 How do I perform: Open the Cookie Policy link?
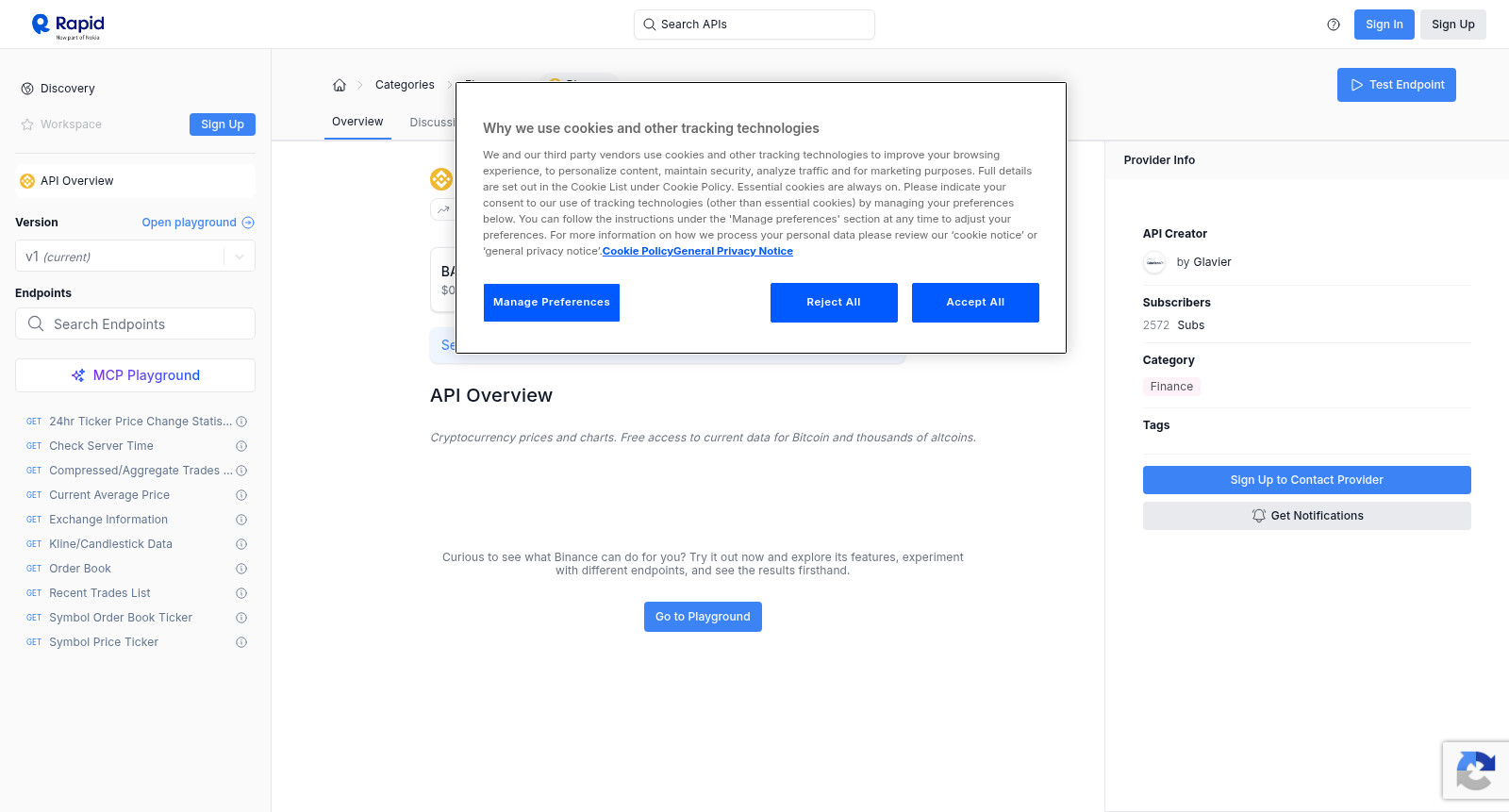pos(638,252)
